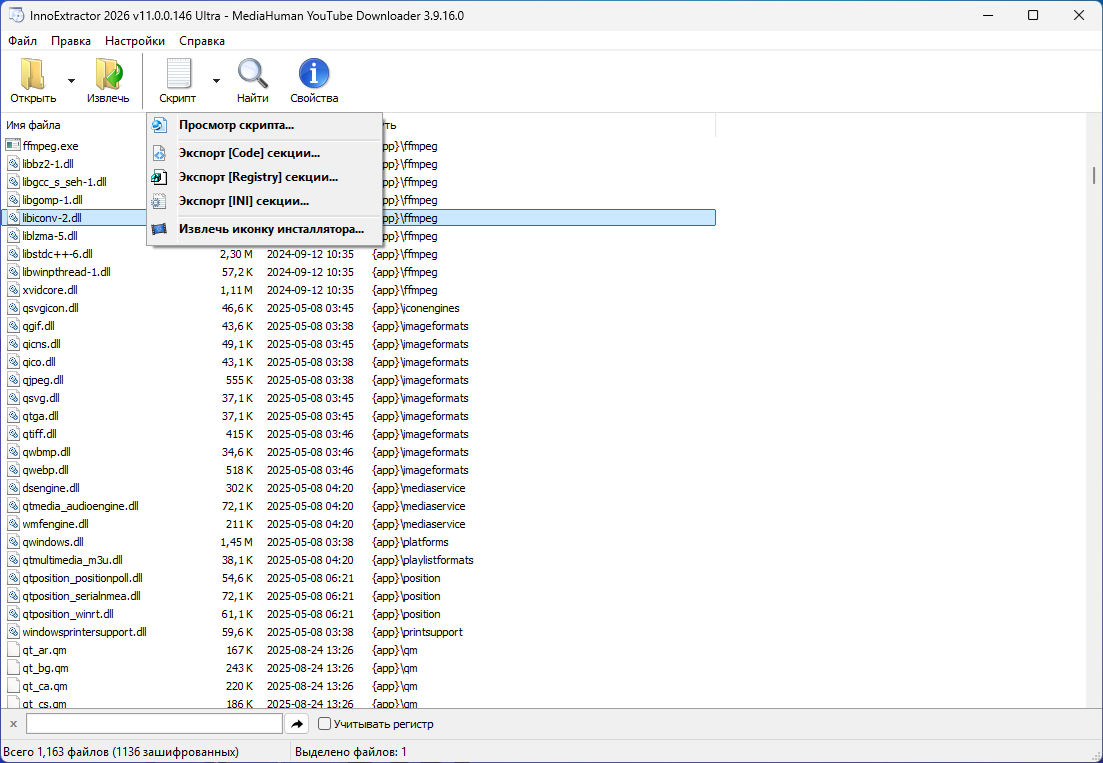The height and width of the screenshot is (763, 1103).
Task: Open the Правка menu
Action: (x=71, y=41)
